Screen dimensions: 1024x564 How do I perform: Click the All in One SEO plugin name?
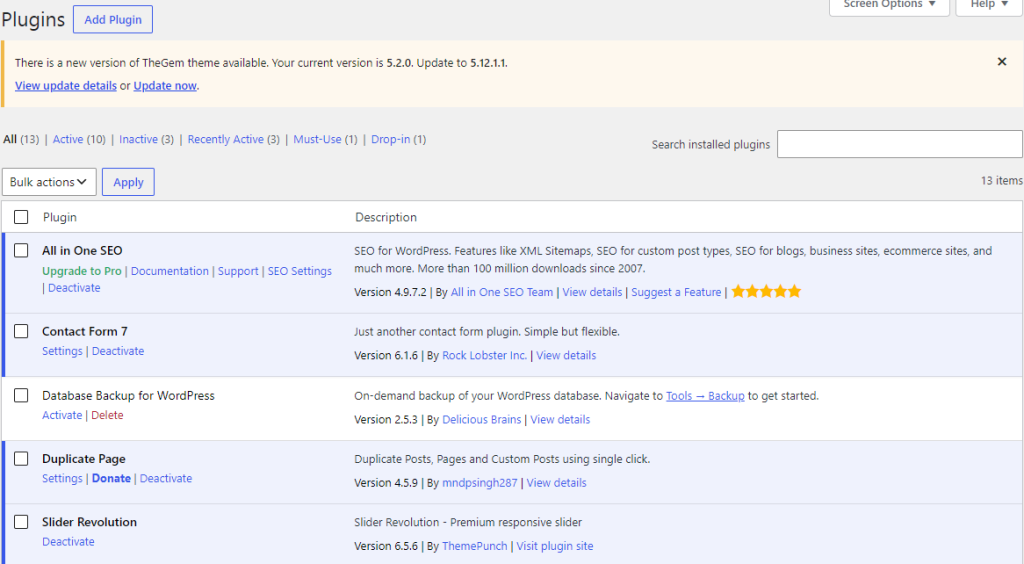tap(82, 251)
